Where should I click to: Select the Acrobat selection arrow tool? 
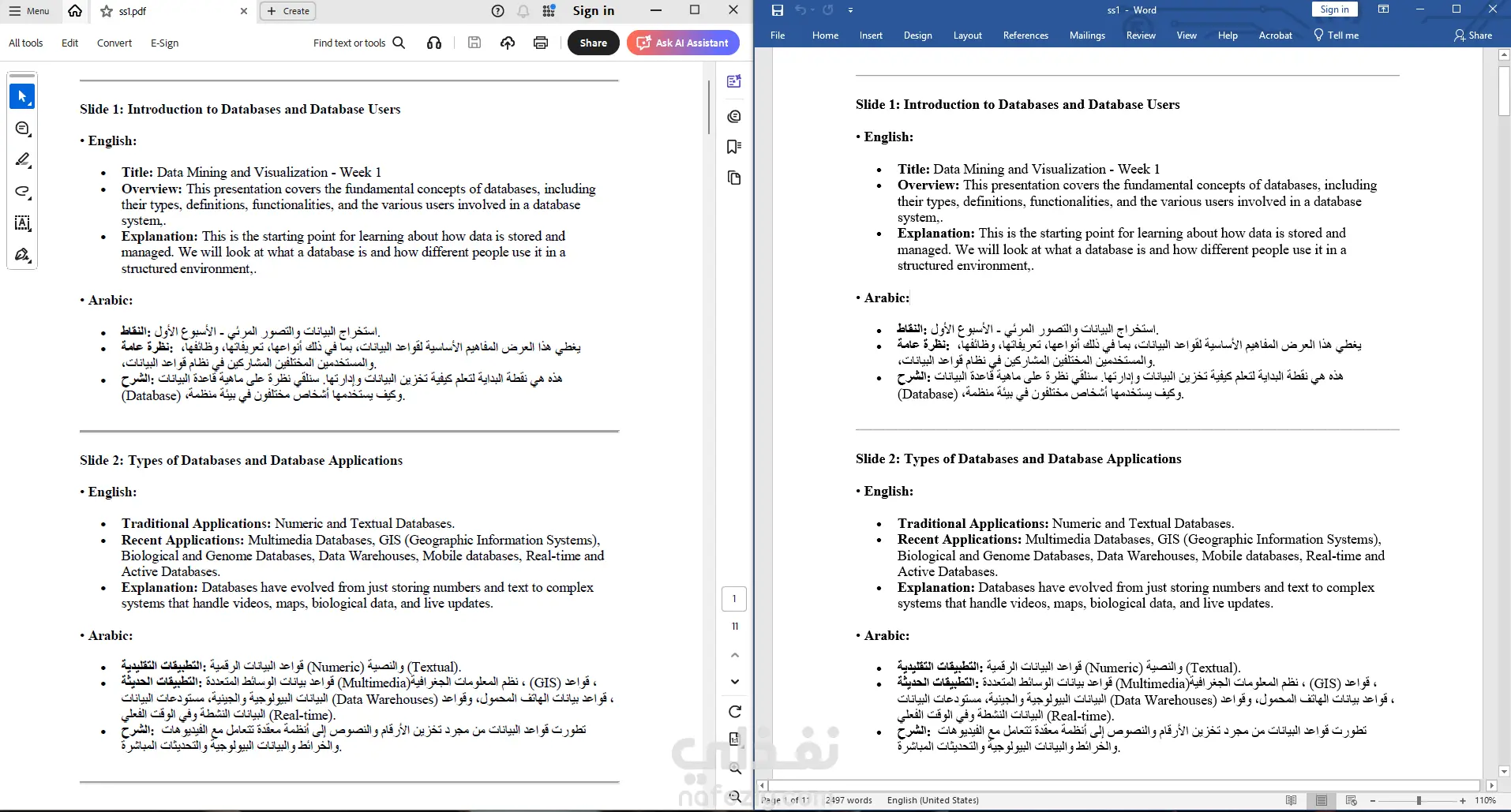(x=22, y=96)
